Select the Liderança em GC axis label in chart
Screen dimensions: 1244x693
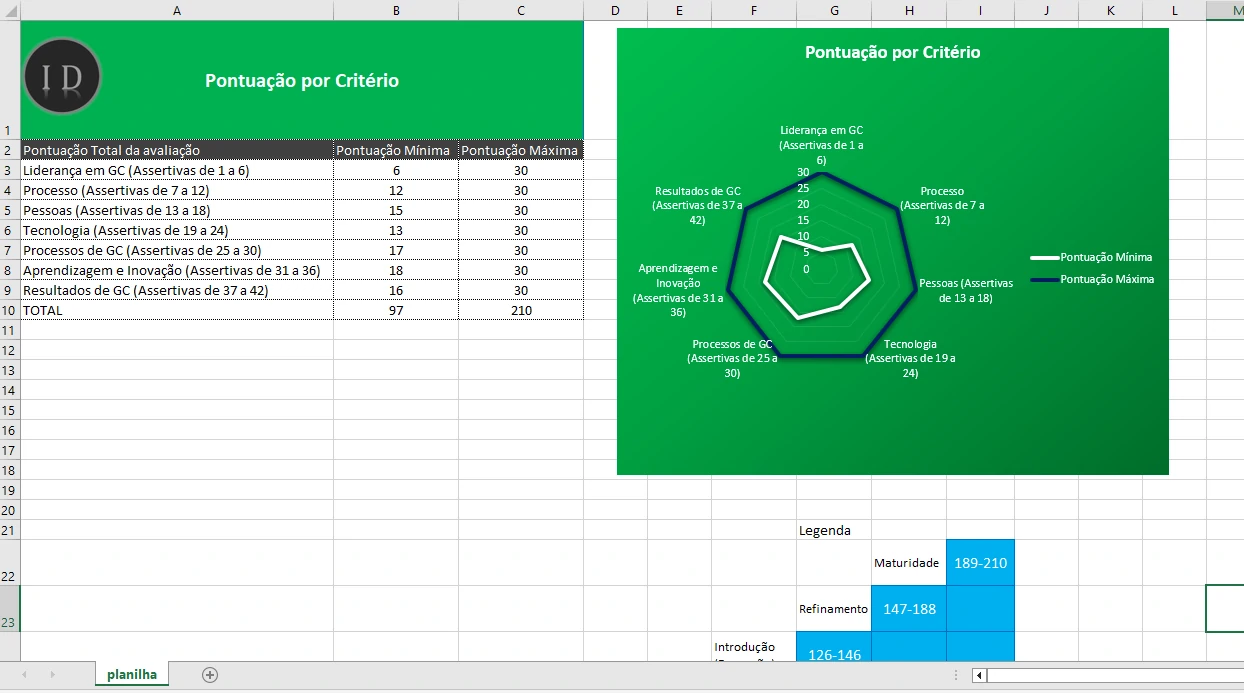point(821,145)
